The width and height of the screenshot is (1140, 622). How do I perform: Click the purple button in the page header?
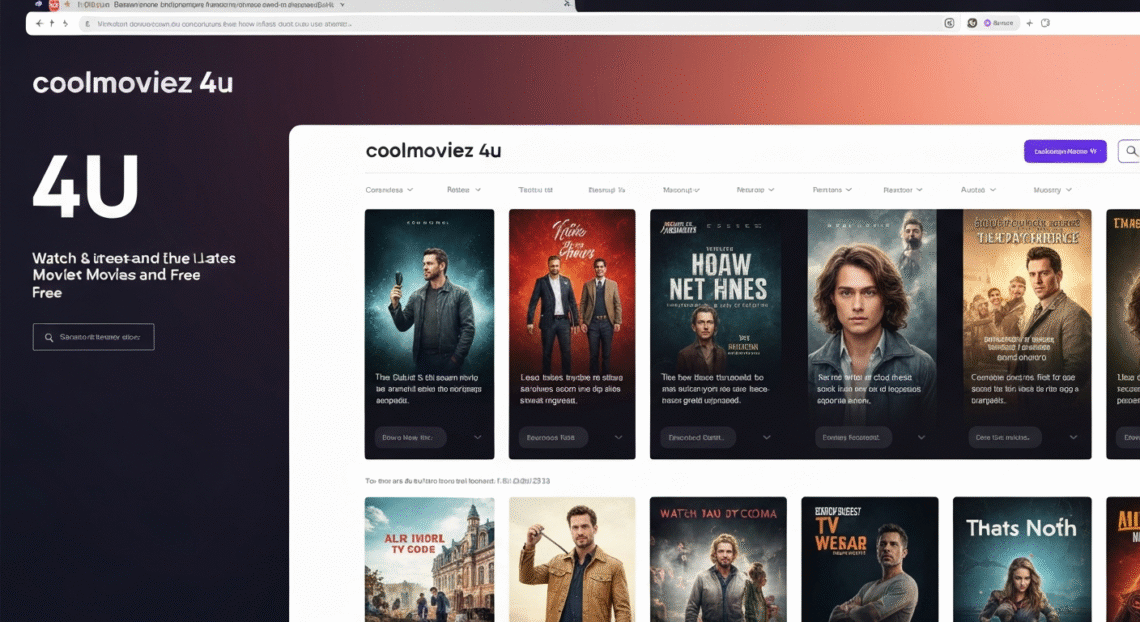1065,151
